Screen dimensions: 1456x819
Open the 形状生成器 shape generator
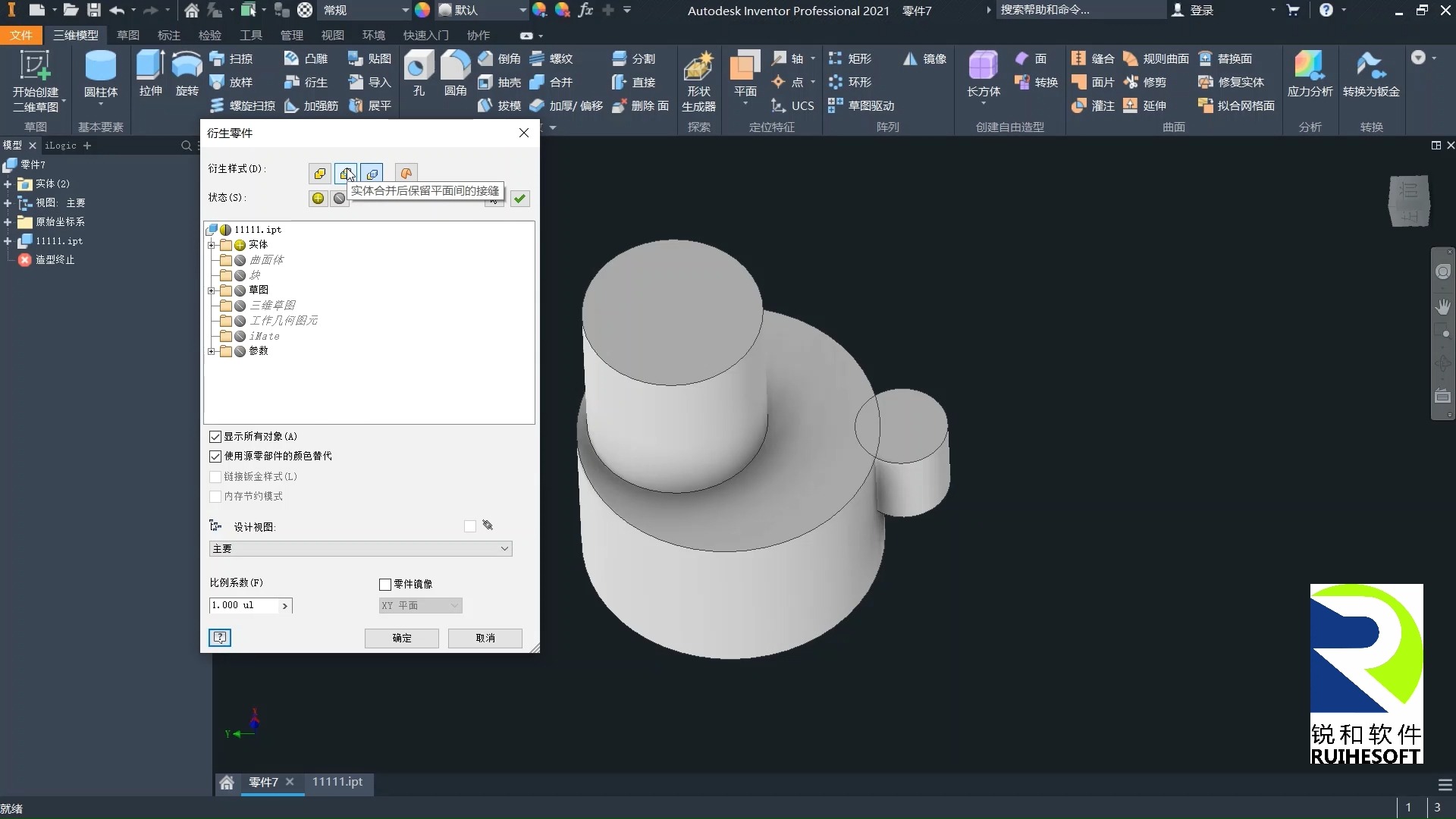point(698,81)
